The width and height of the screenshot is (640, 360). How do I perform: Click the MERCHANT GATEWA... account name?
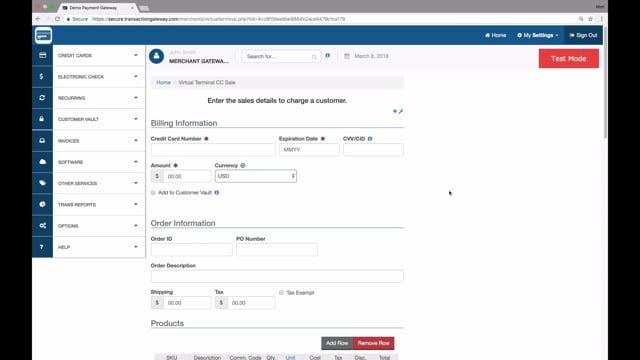click(x=199, y=61)
